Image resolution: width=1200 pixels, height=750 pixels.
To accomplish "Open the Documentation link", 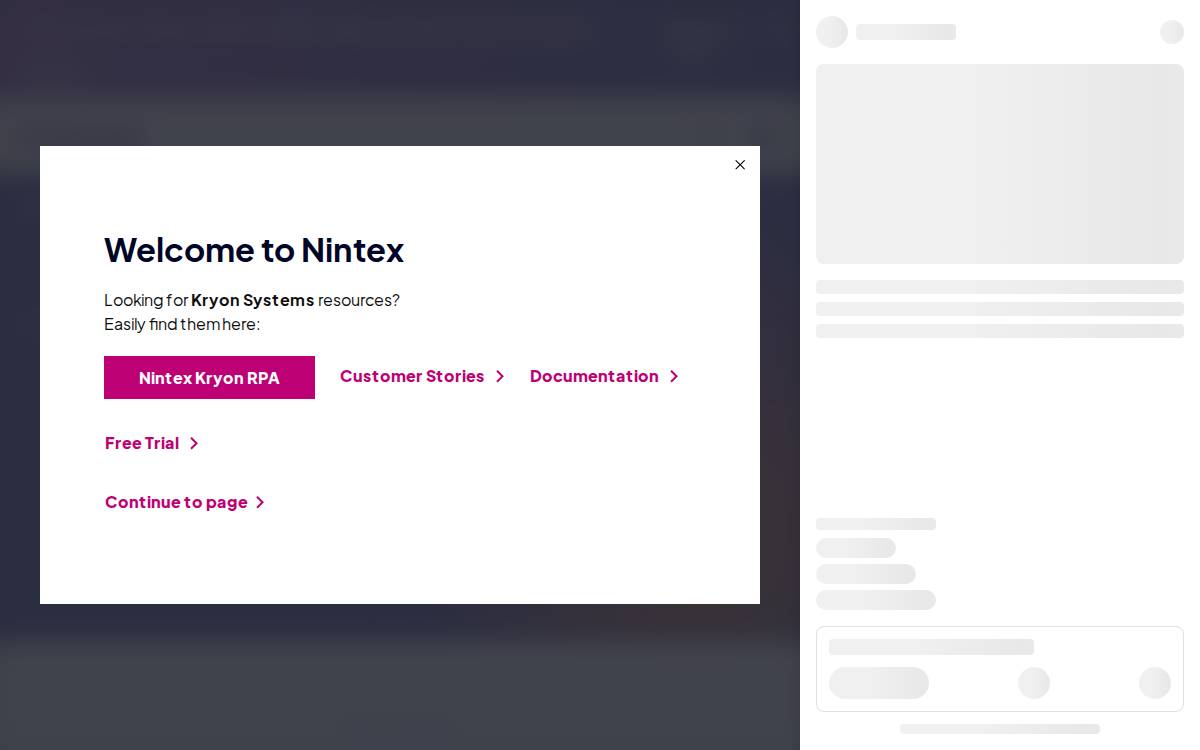I will (604, 376).
